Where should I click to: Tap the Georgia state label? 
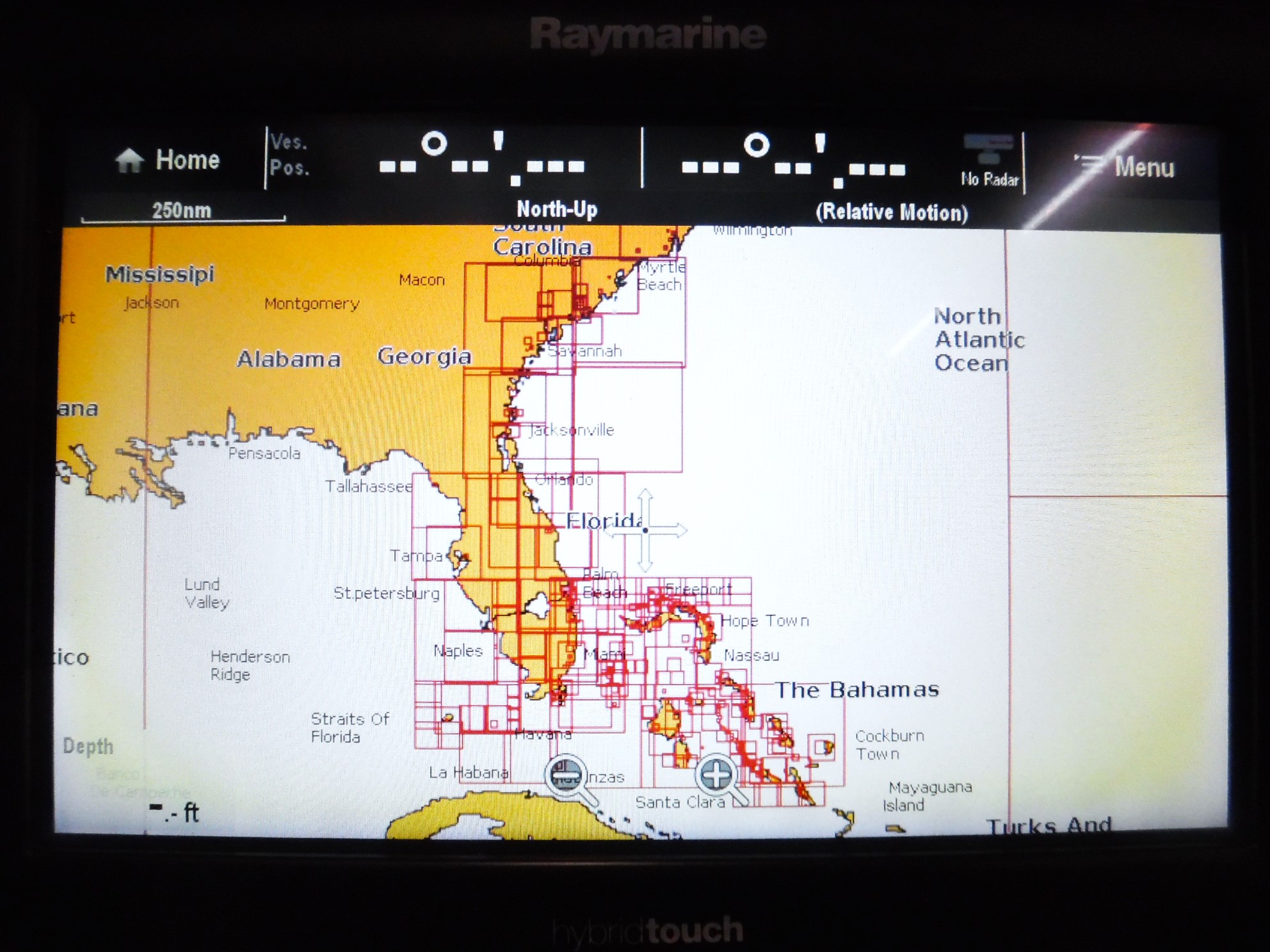424,356
